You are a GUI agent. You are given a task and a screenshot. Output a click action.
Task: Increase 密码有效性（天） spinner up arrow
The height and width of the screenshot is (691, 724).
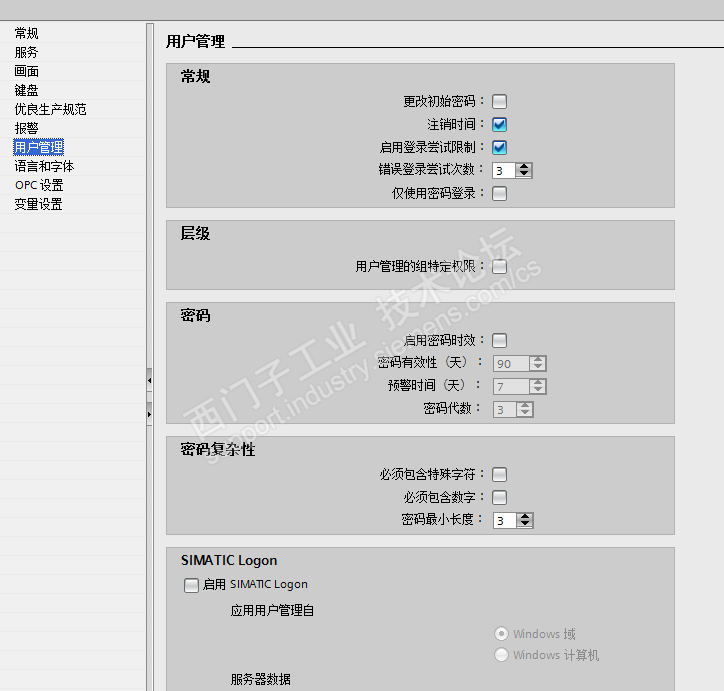click(x=537, y=360)
